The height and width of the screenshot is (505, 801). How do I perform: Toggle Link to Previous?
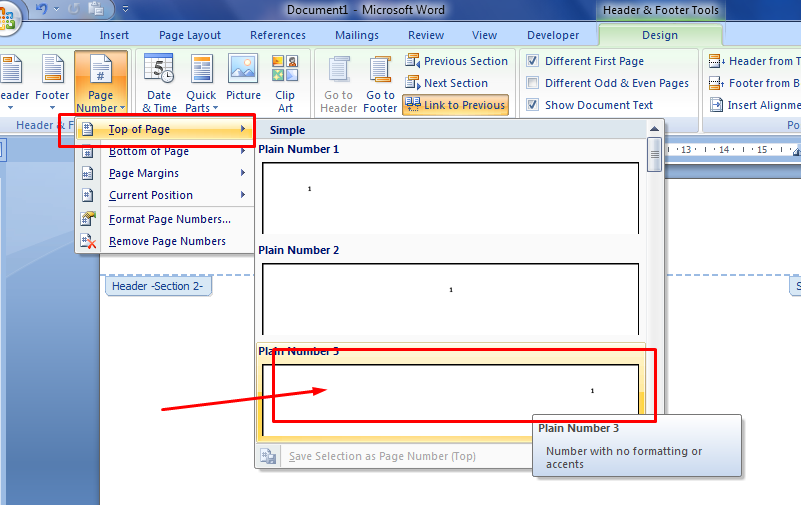[456, 105]
